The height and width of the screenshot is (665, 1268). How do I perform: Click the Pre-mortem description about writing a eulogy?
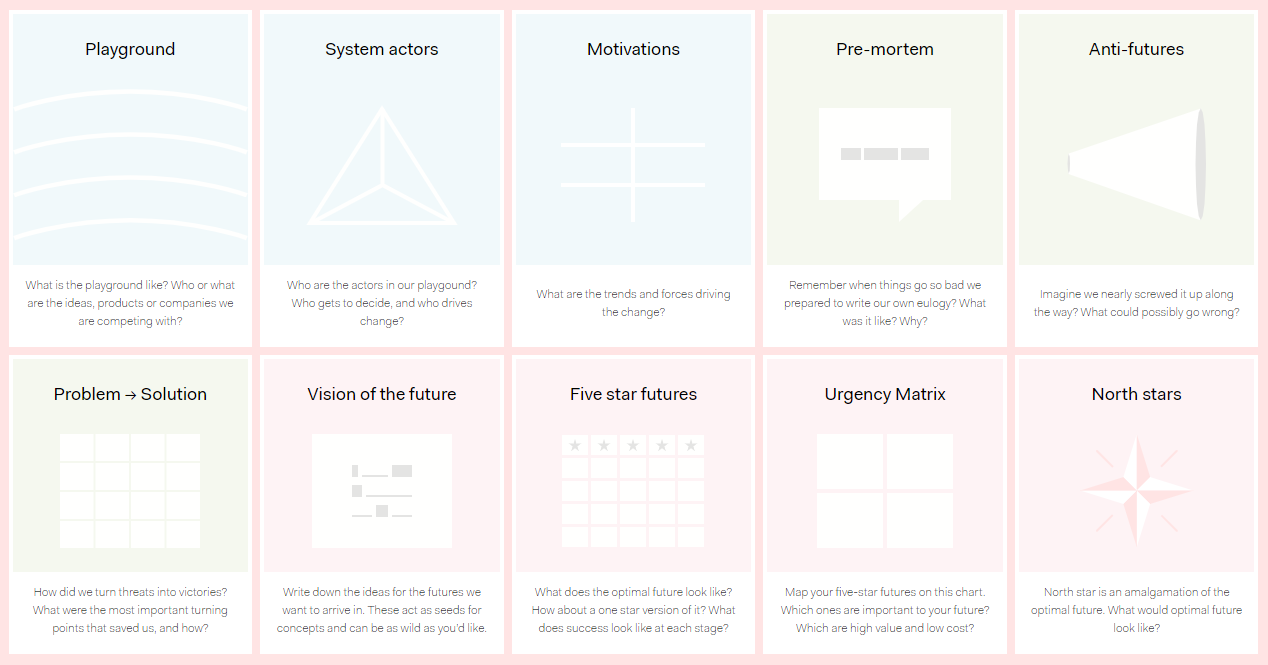(884, 303)
